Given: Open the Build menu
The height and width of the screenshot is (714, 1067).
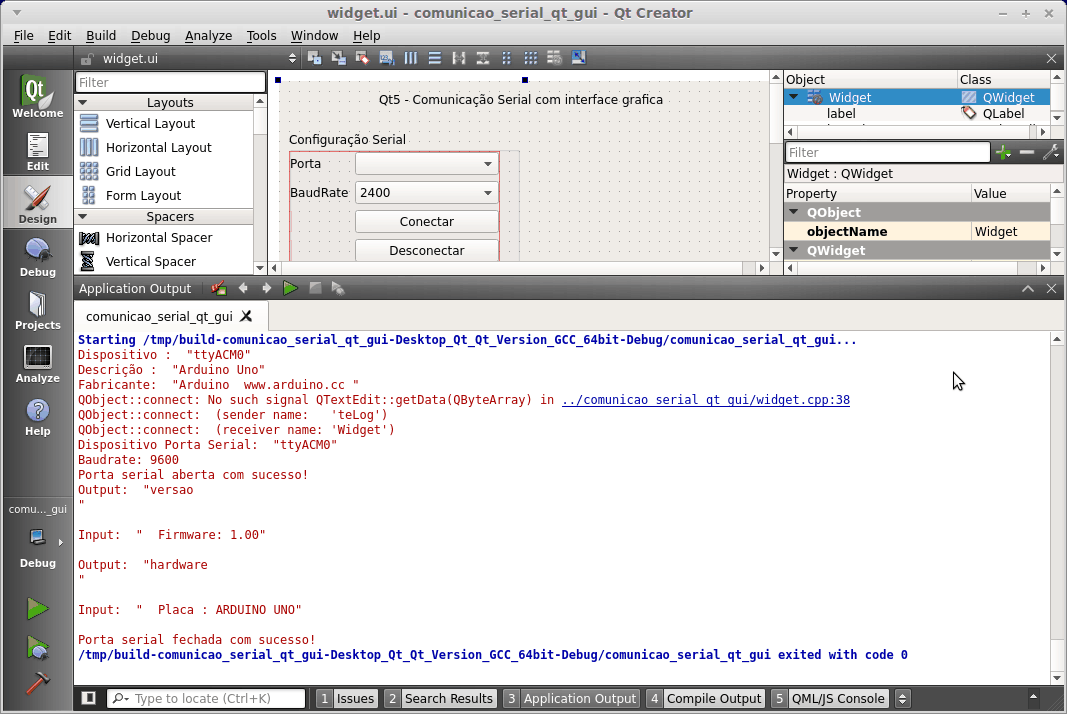Looking at the screenshot, I should [x=101, y=35].
